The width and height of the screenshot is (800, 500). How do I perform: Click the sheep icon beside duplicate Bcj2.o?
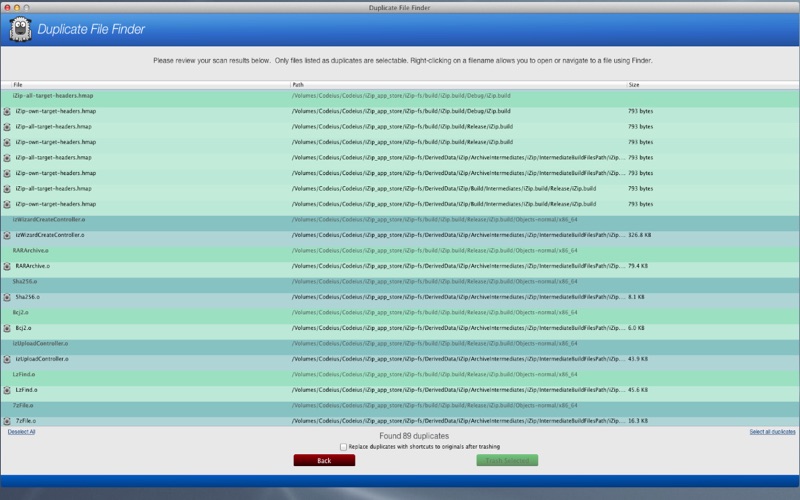[7, 329]
